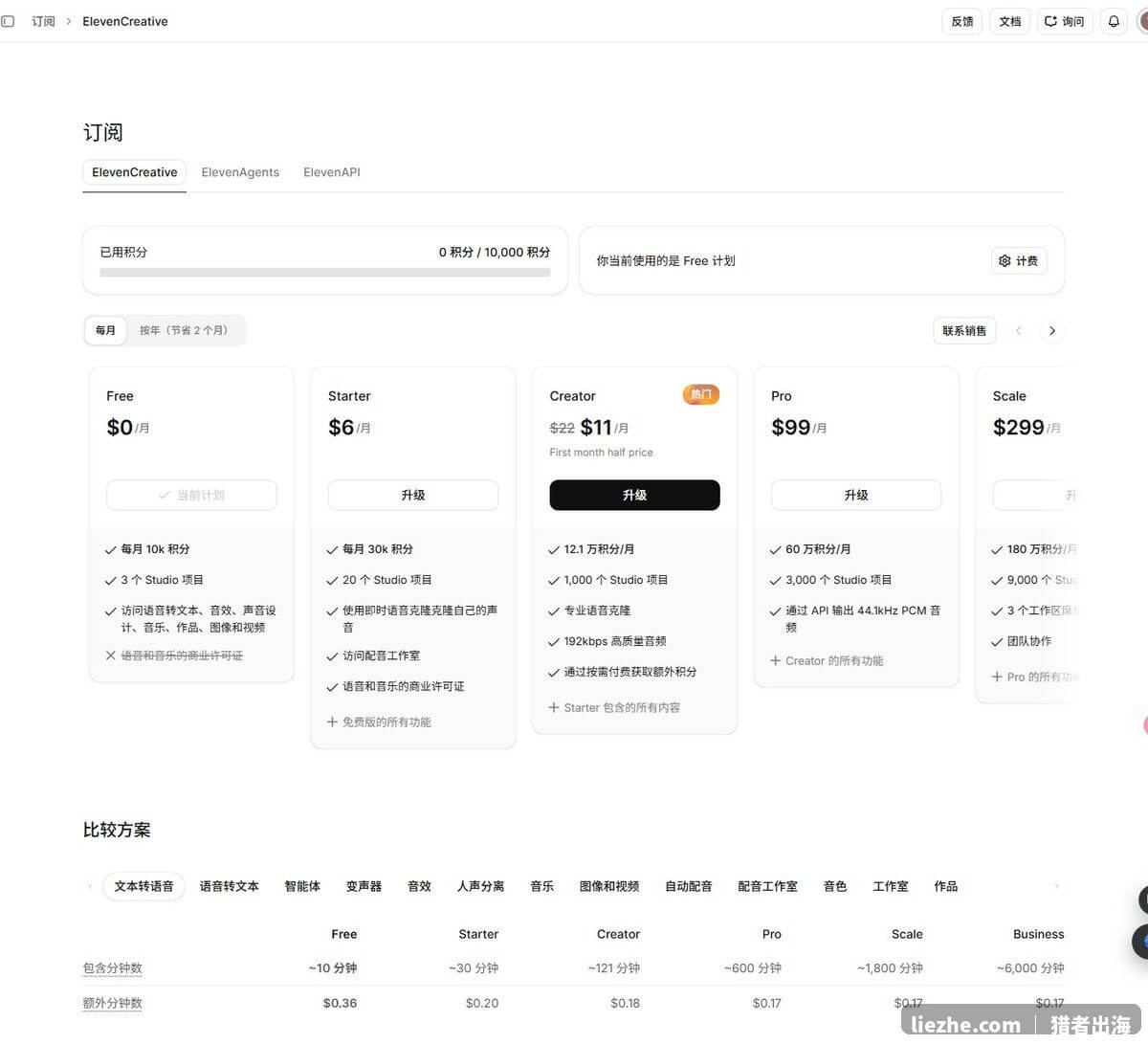The width and height of the screenshot is (1148, 1044).
Task: Click the 团队协作 Scale feature
Action: tap(1029, 641)
